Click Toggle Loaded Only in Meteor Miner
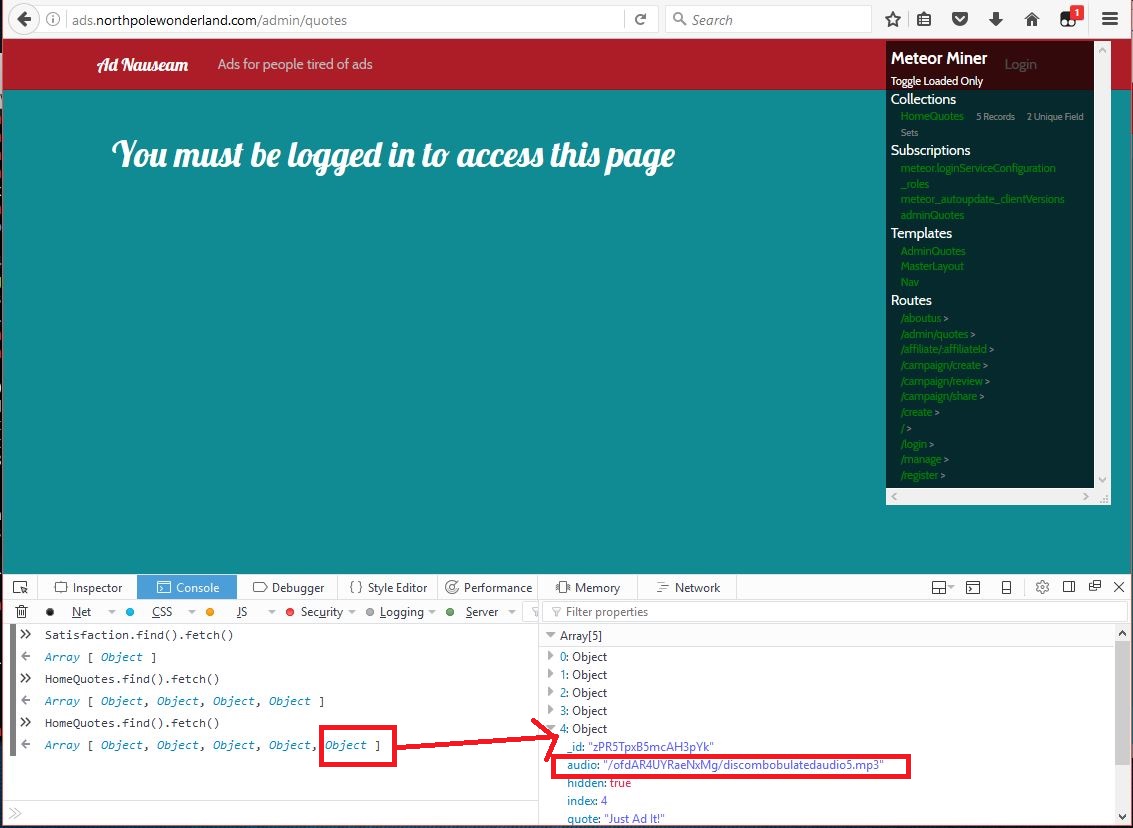 coord(937,81)
